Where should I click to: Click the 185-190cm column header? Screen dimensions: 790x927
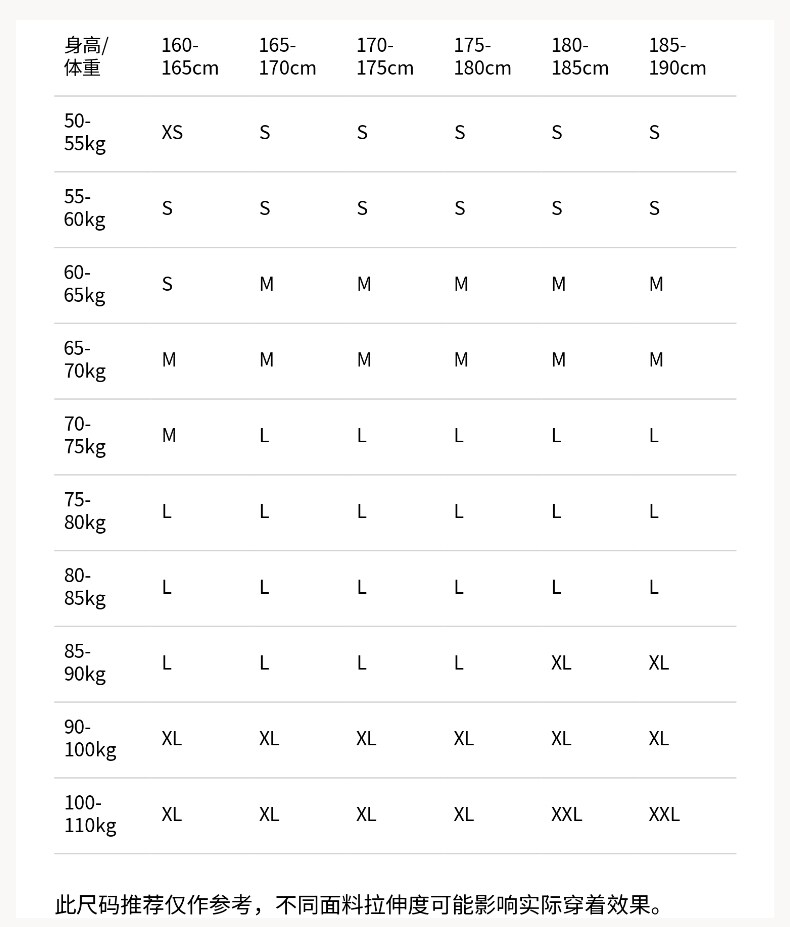pos(677,57)
